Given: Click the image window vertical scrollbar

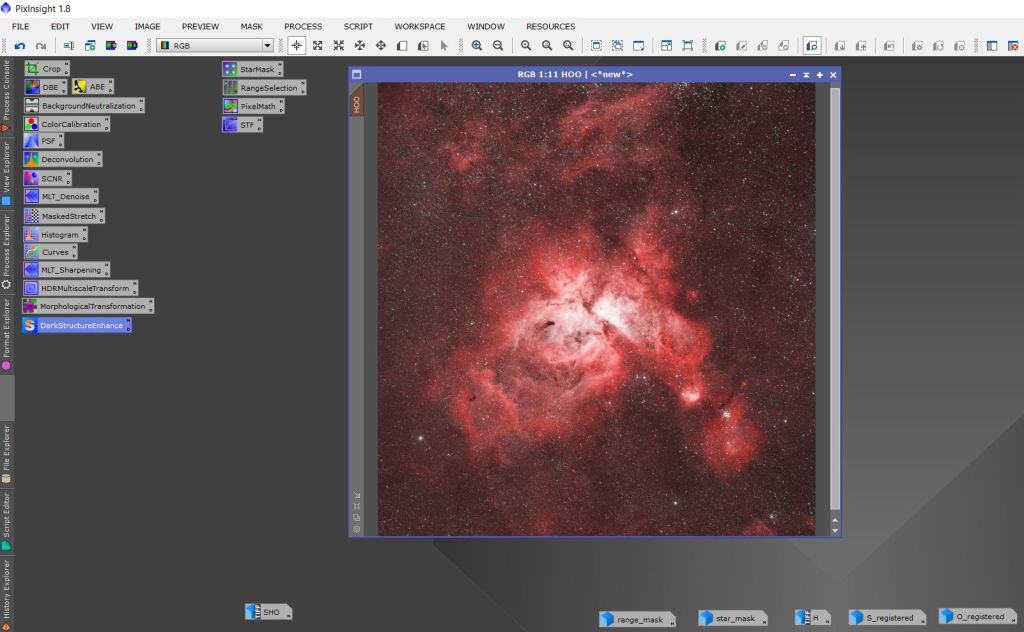Looking at the screenshot, I should click(835, 300).
